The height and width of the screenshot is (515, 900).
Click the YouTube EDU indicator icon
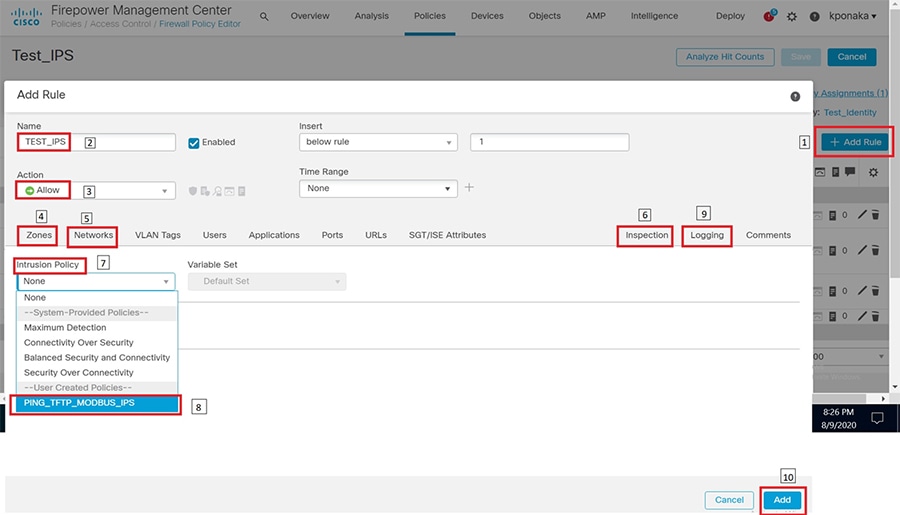tap(230, 191)
